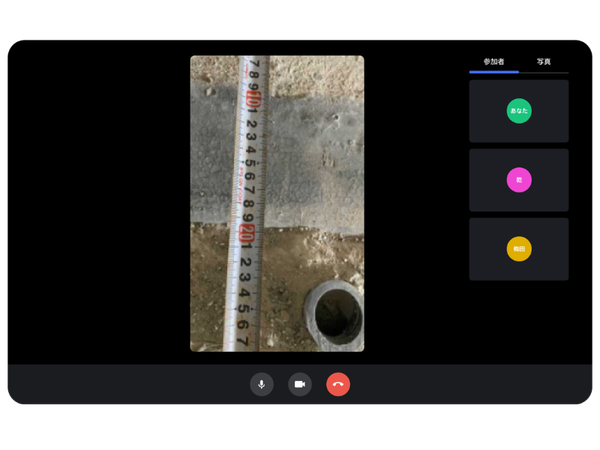Turn off the video camera
The width and height of the screenshot is (600, 450).
pos(300,384)
